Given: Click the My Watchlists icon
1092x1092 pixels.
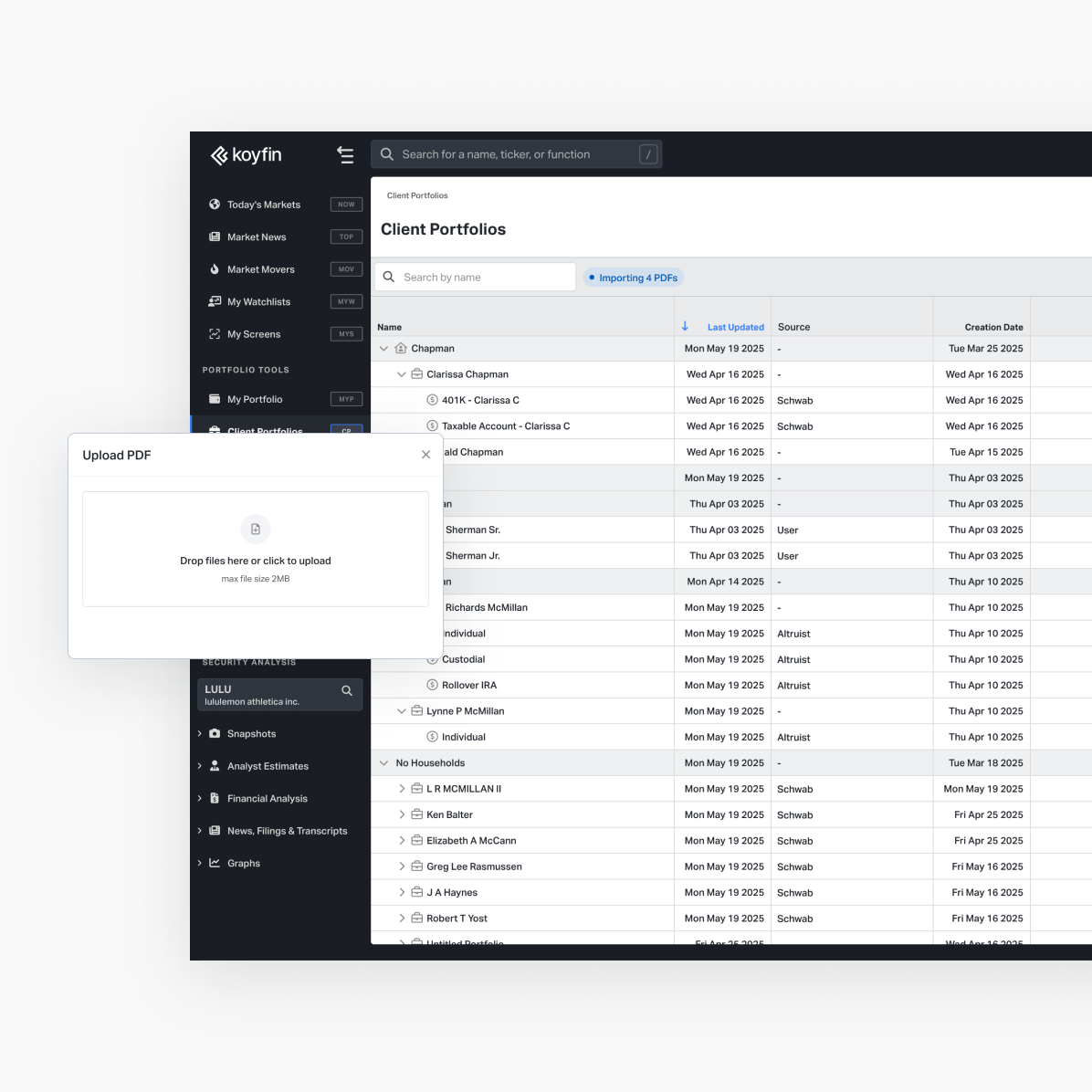Looking at the screenshot, I should 215,301.
